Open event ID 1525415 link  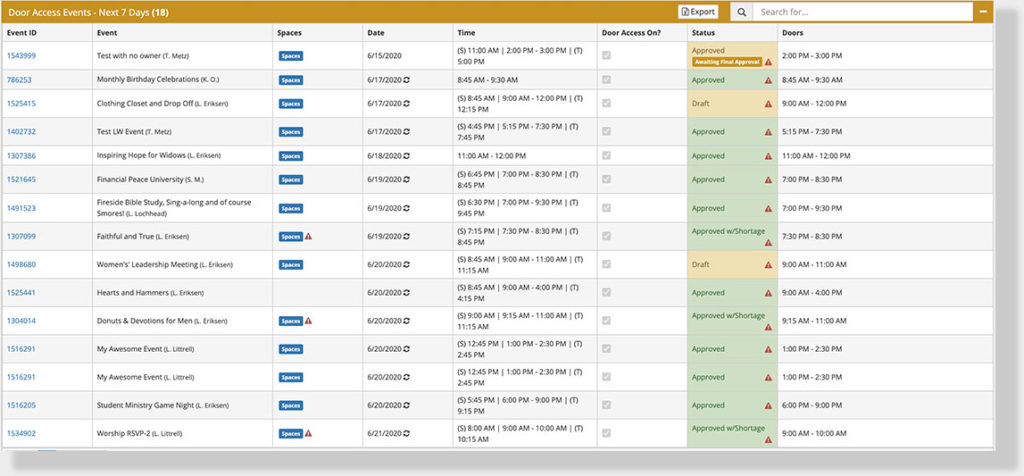21,104
